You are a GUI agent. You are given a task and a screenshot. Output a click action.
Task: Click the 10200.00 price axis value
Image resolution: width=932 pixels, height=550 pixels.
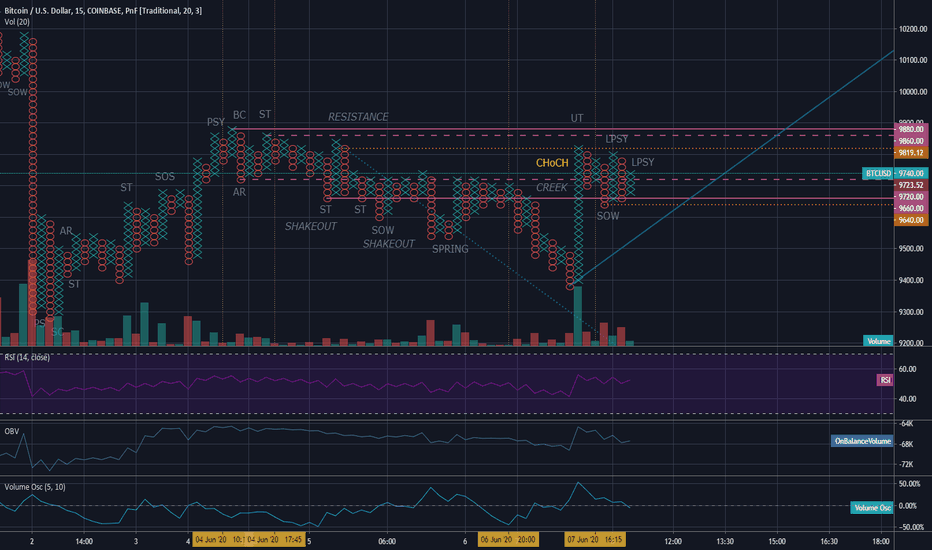[x=913, y=29]
